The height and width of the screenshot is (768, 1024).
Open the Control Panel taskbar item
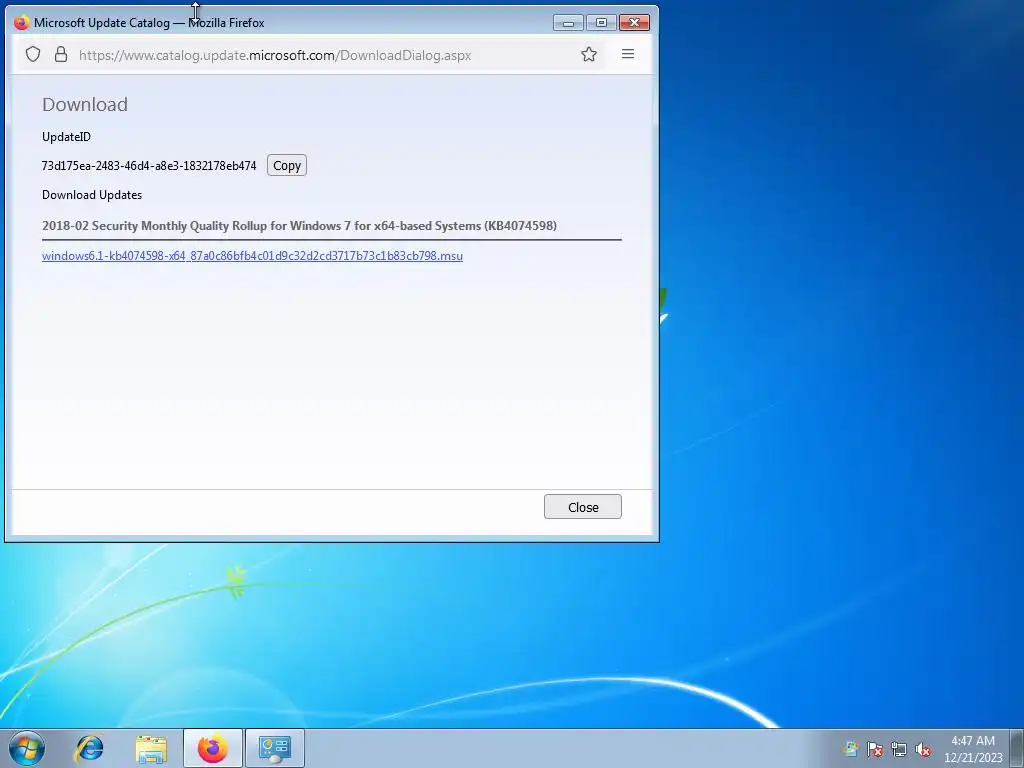[275, 748]
